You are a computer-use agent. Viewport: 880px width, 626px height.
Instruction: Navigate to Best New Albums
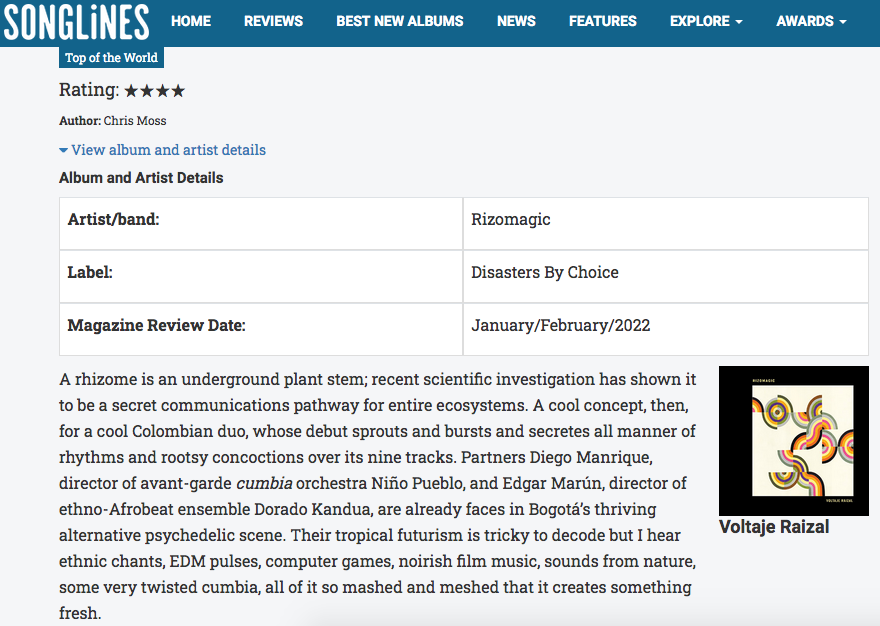point(399,21)
